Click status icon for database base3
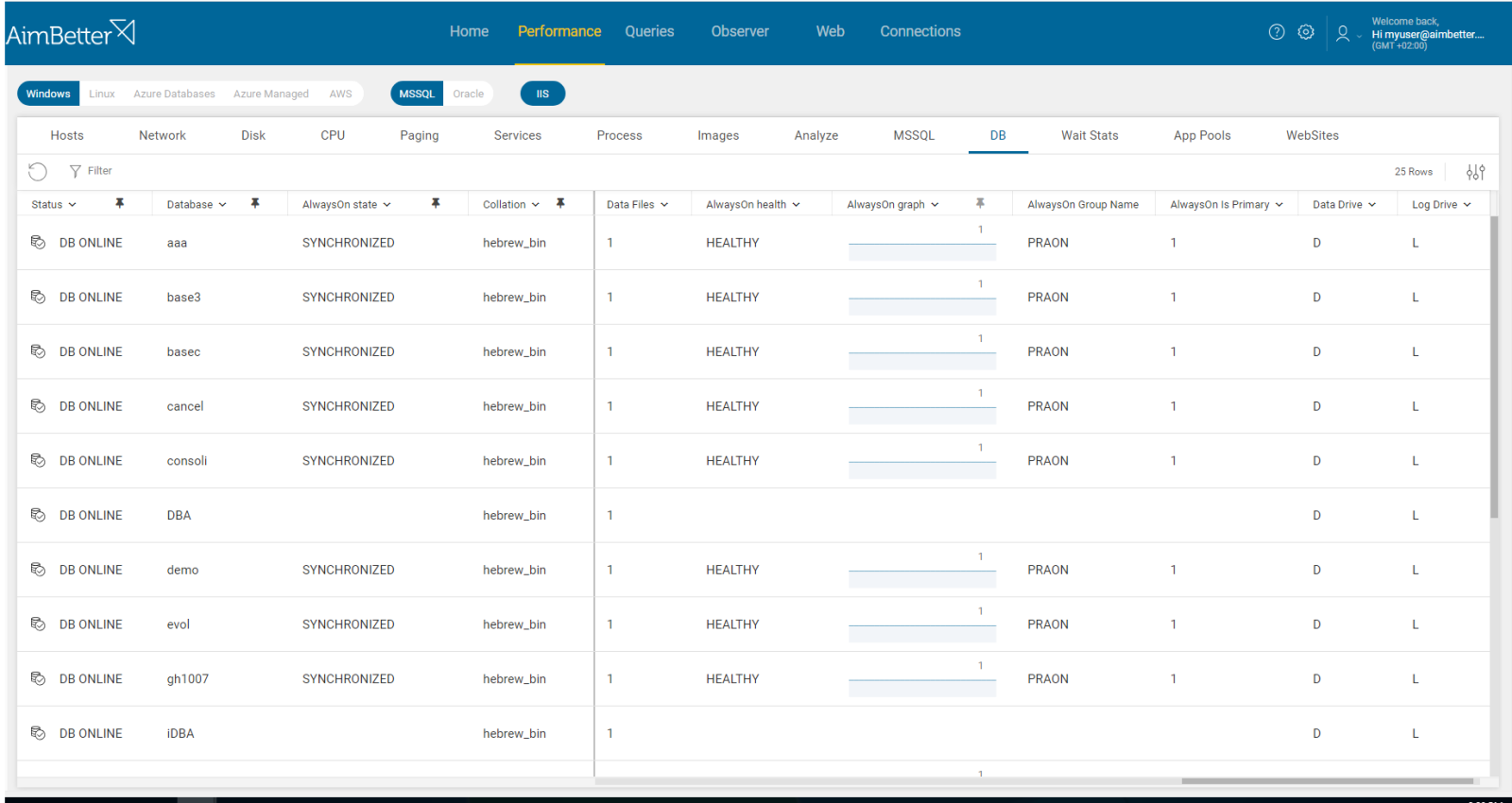 point(38,297)
